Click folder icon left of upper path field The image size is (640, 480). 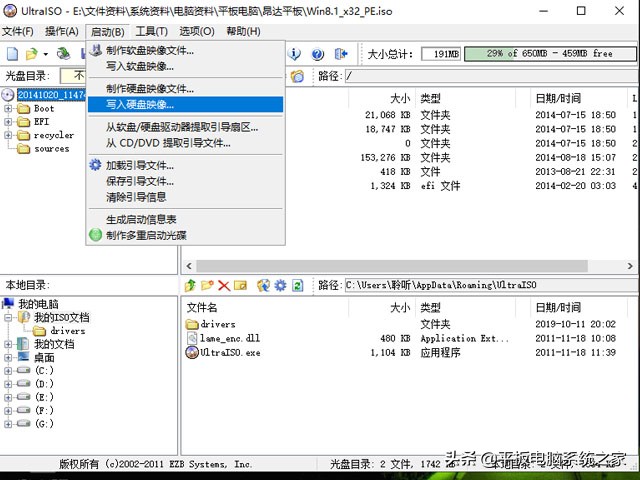(297, 76)
